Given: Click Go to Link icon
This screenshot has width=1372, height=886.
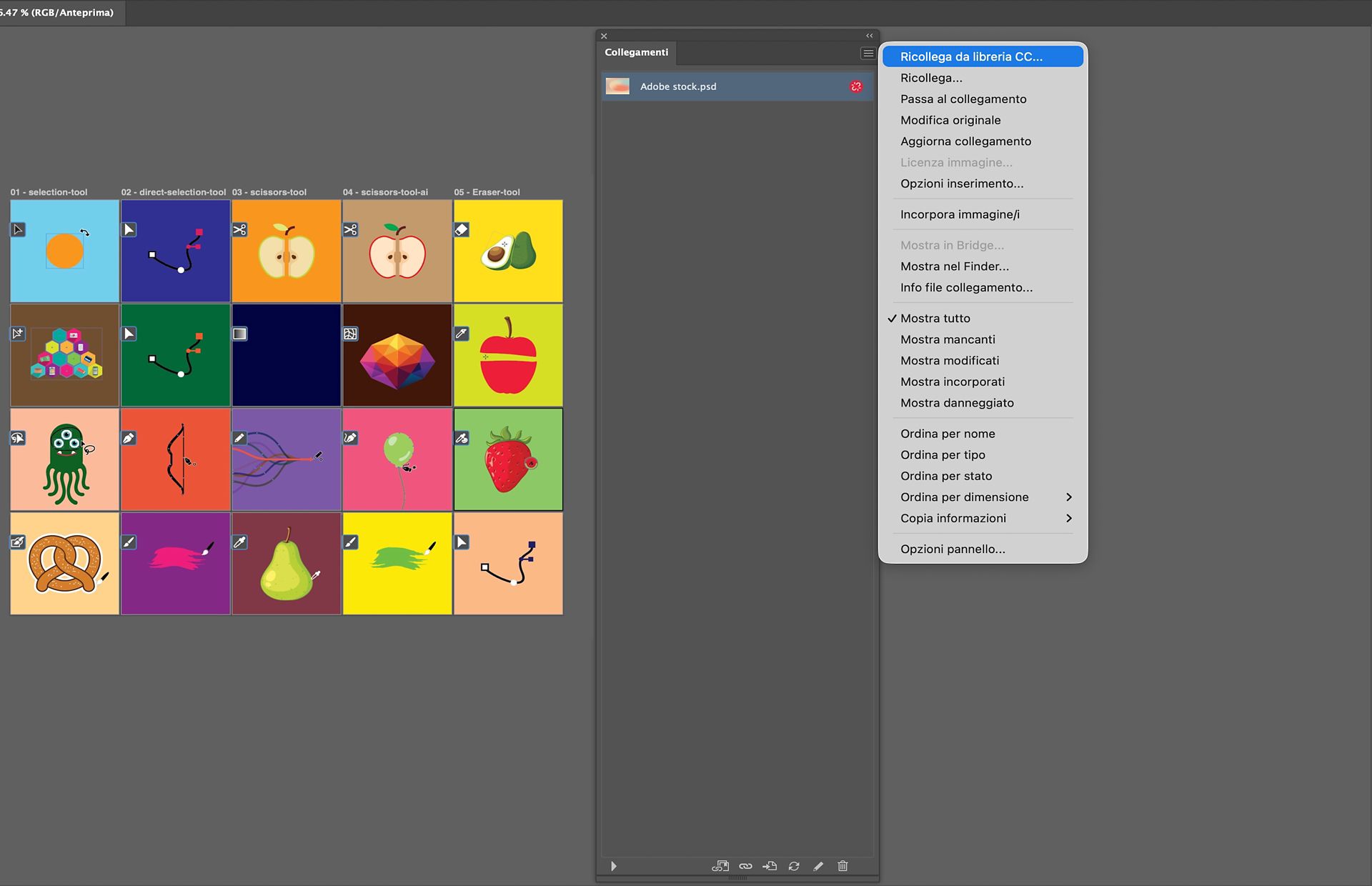Looking at the screenshot, I should [x=770, y=866].
